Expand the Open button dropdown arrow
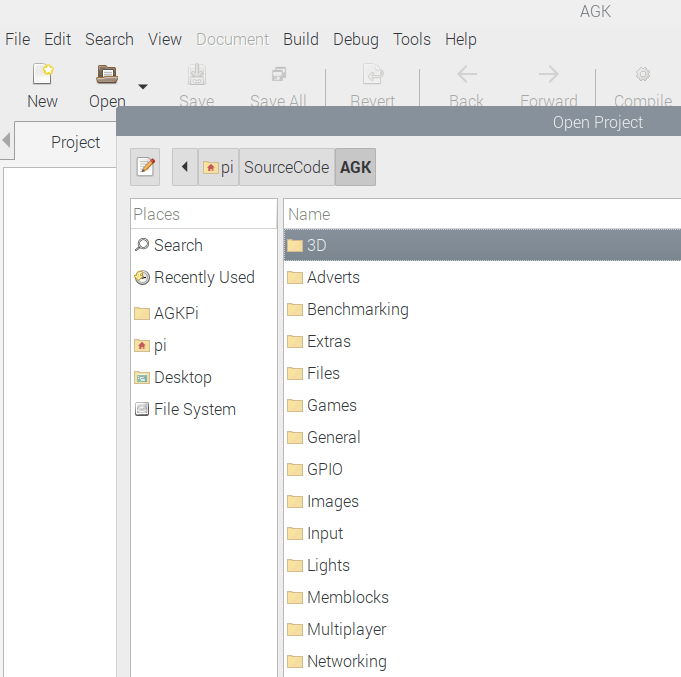 (142, 86)
